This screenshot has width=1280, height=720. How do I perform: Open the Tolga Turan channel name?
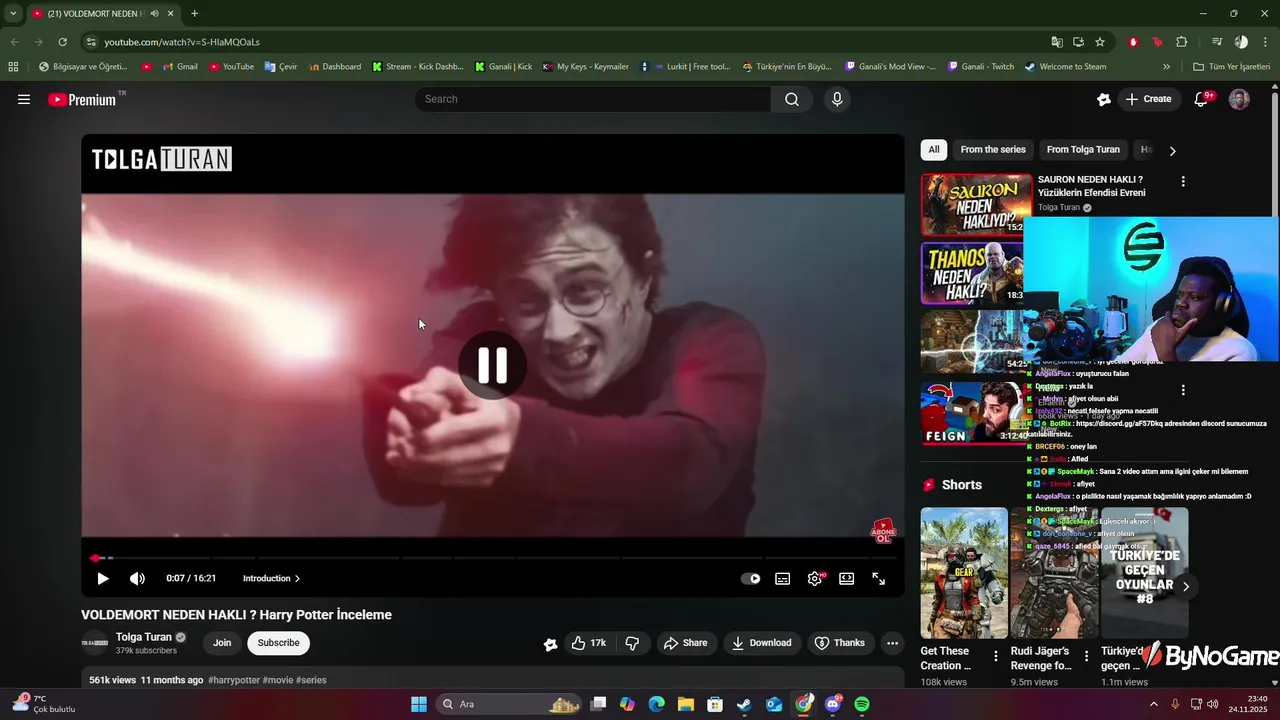pyautogui.click(x=144, y=637)
